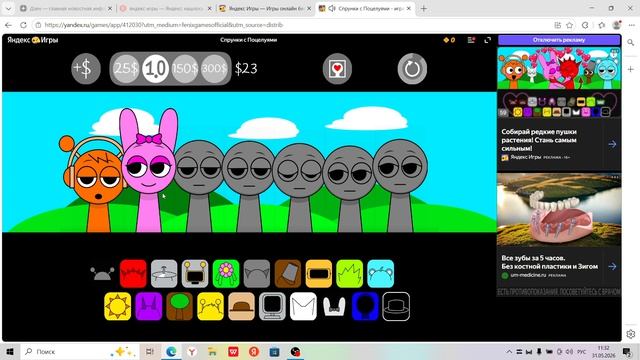The height and width of the screenshot is (360, 640).
Task: Open the 'Все зубы за 5 часов' ad
Action: click(x=549, y=262)
